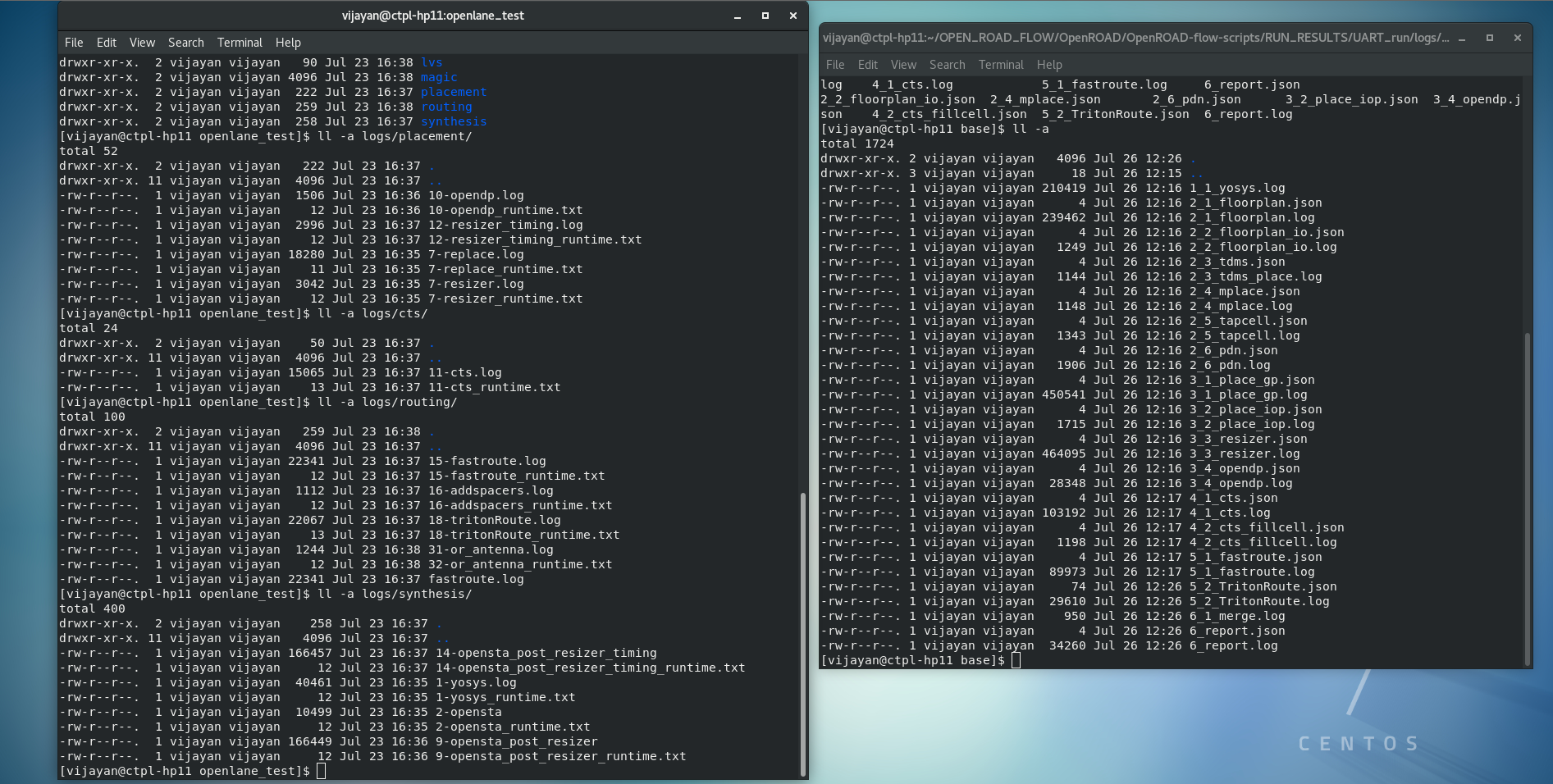Open the Terminal menu in the left window
The height and width of the screenshot is (784, 1553).
(x=240, y=42)
